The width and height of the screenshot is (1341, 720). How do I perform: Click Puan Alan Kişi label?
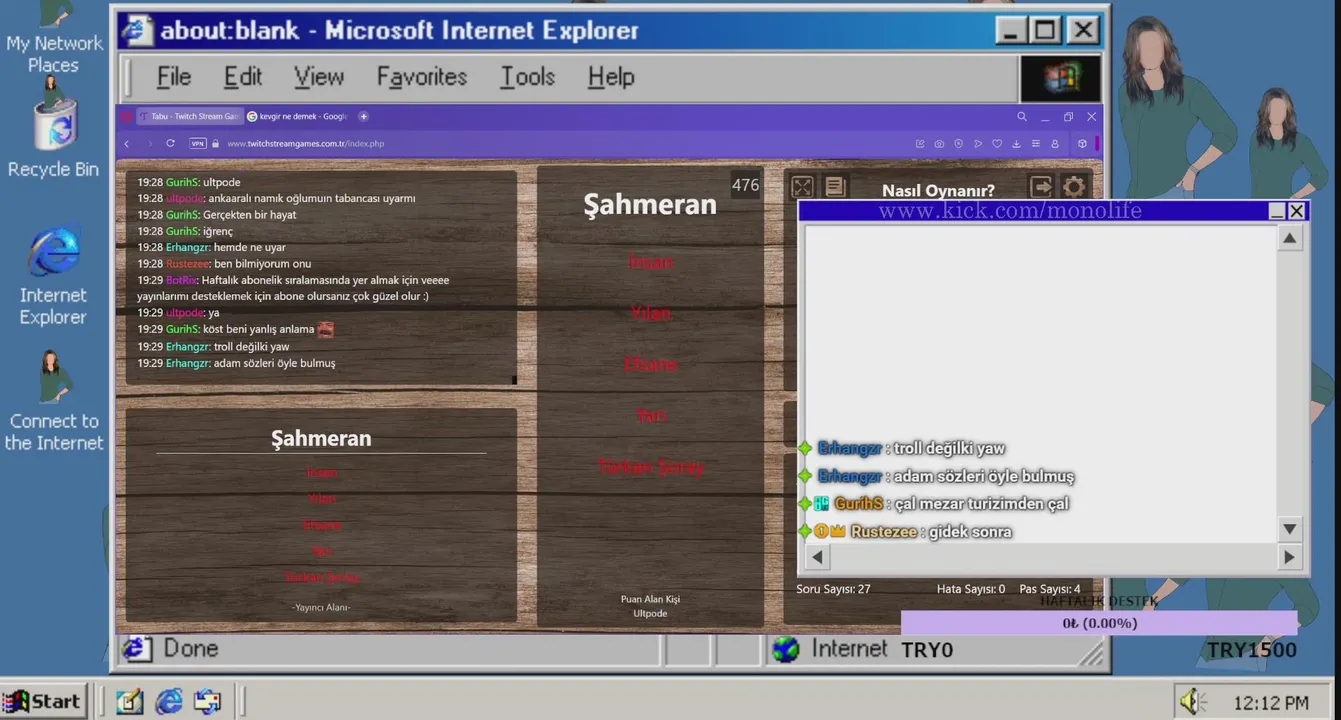coord(650,599)
